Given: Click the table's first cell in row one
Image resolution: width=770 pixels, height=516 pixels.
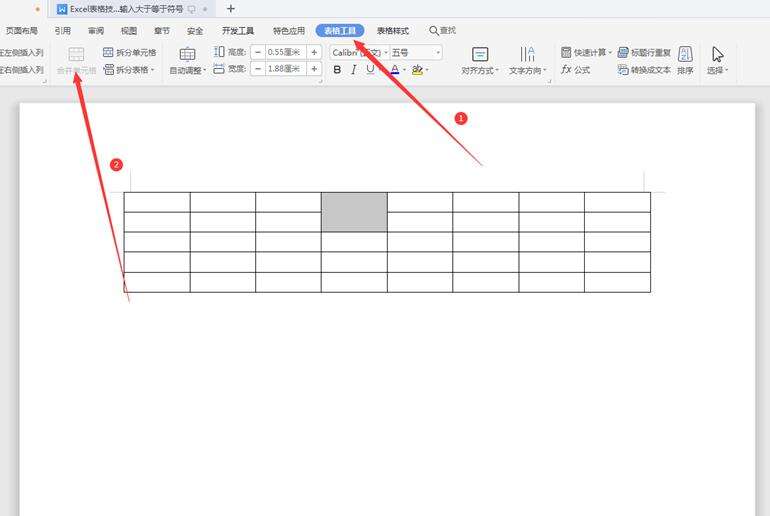Looking at the screenshot, I should click(x=157, y=202).
